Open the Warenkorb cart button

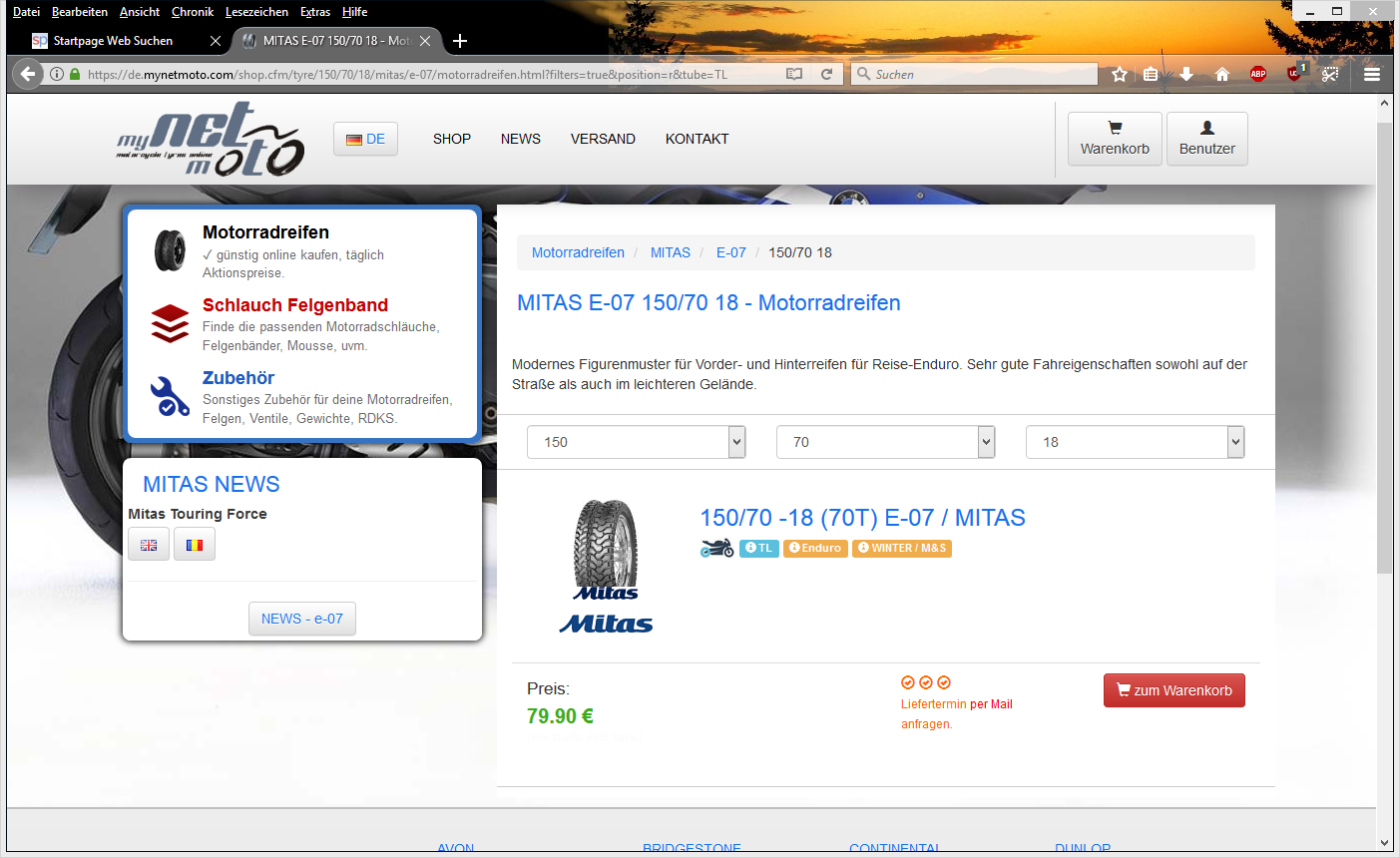click(1115, 139)
